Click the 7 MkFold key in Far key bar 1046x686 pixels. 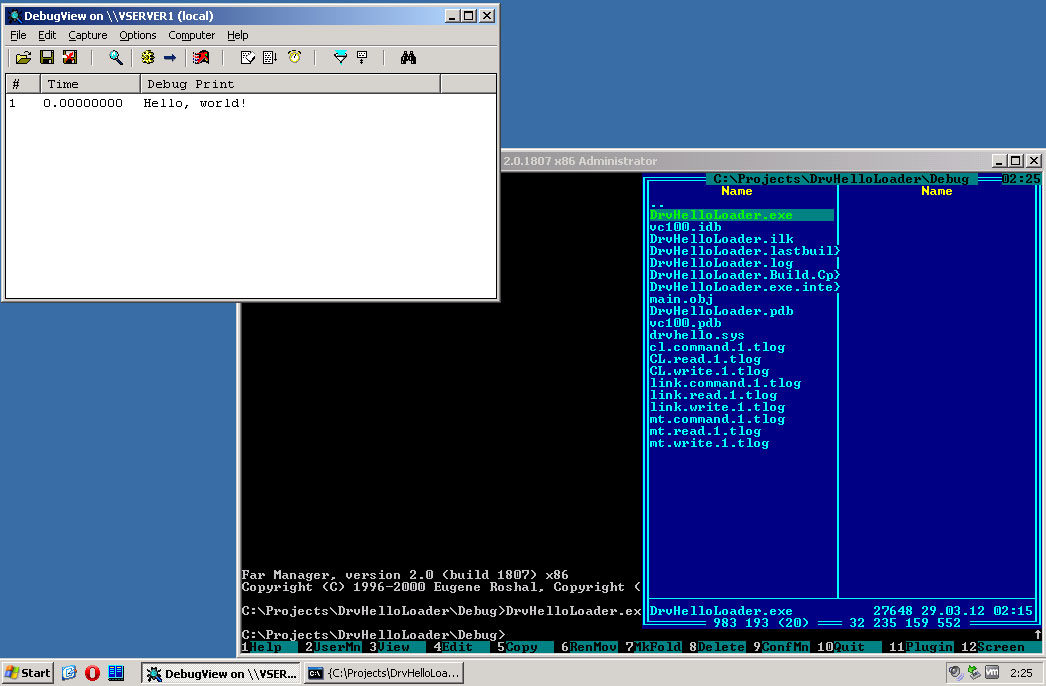pos(654,647)
